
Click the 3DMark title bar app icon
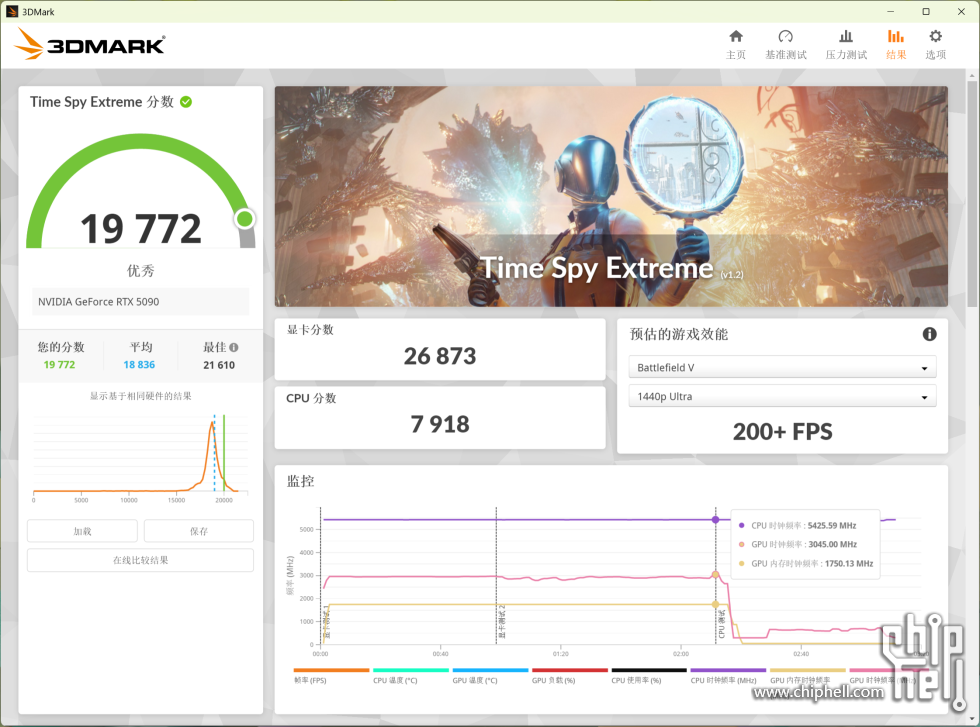pyautogui.click(x=11, y=11)
